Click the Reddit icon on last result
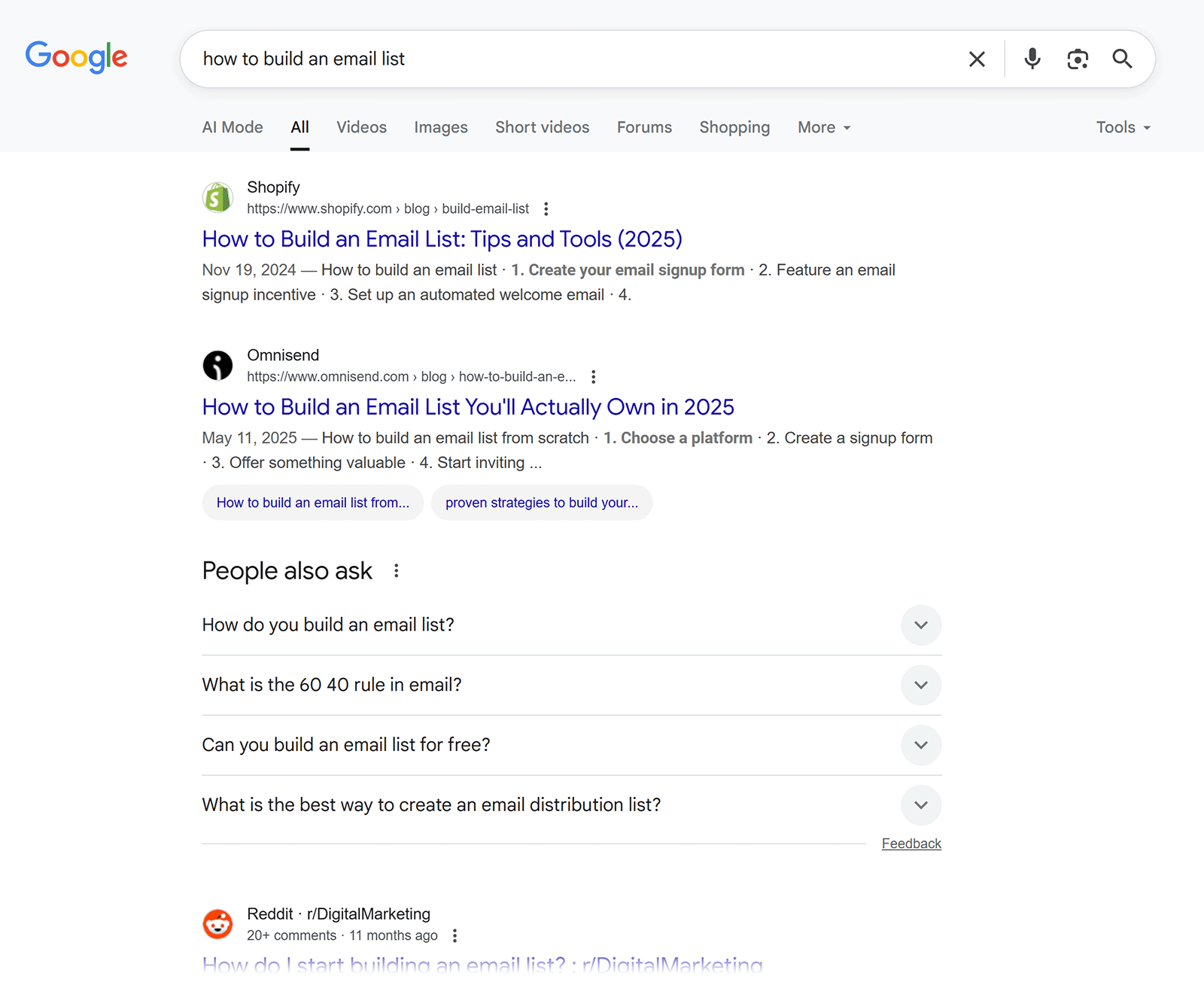The height and width of the screenshot is (985, 1204). click(217, 923)
